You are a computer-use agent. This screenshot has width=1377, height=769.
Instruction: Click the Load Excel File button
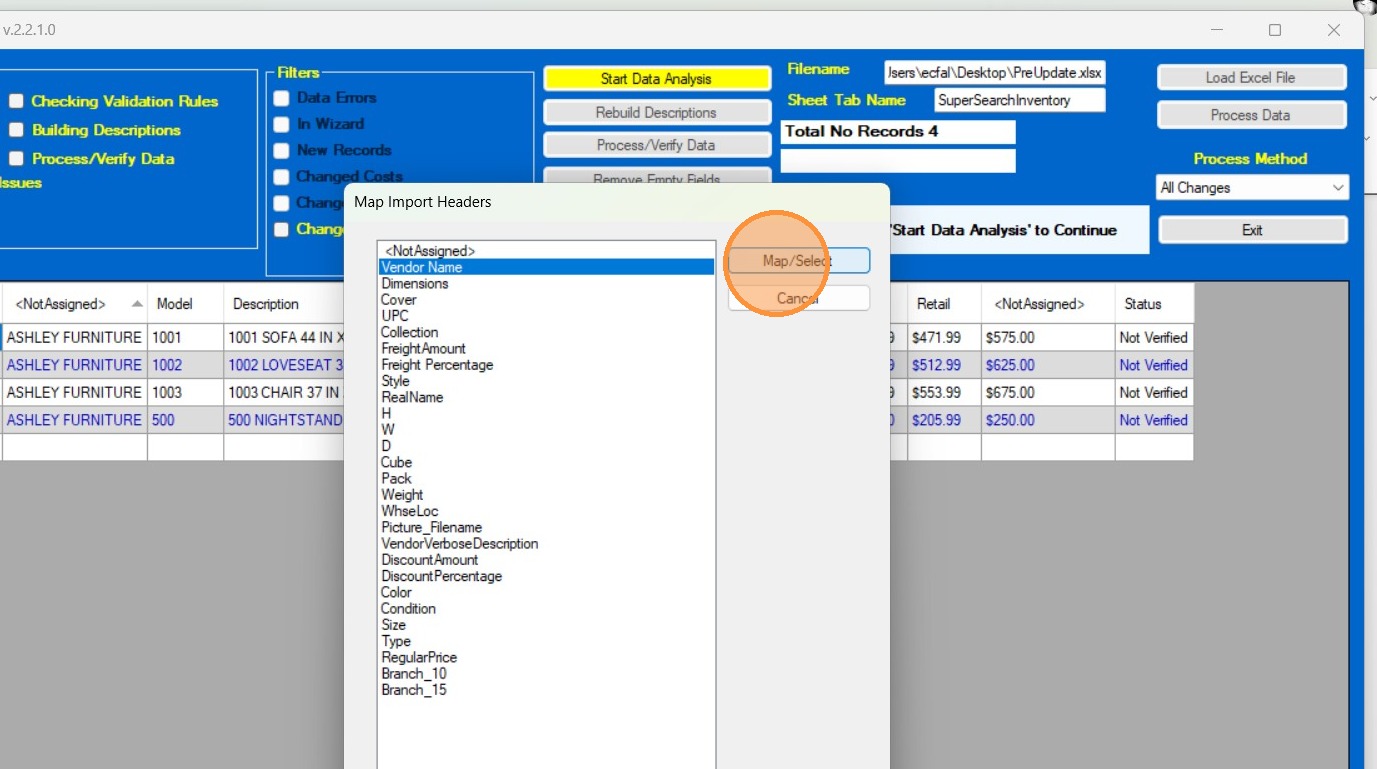(x=1250, y=78)
